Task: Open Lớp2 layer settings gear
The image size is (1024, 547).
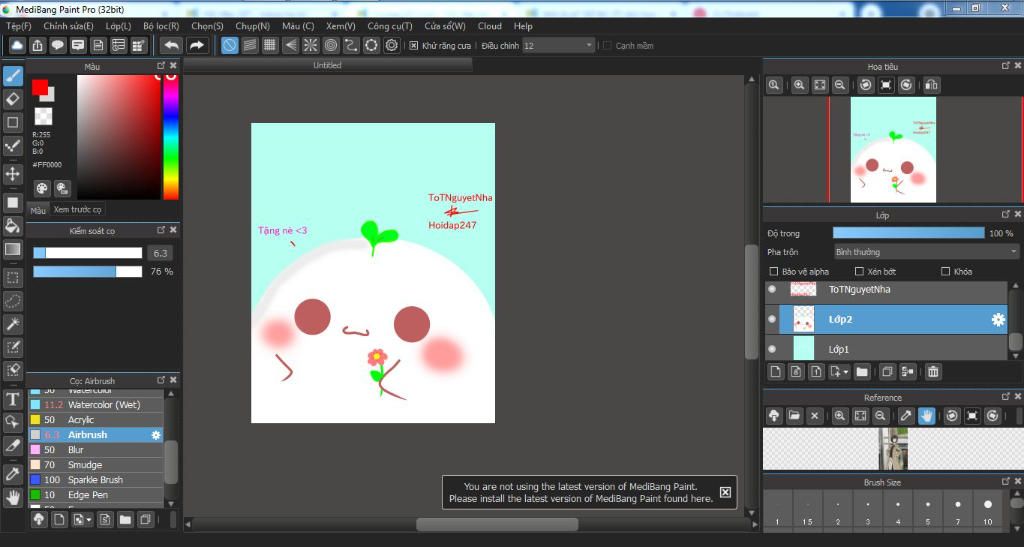Action: pyautogui.click(x=998, y=319)
